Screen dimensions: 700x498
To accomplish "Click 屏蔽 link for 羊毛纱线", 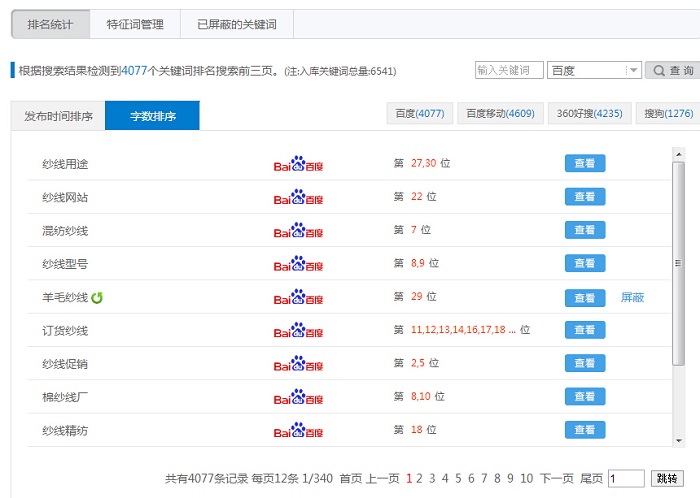I will [632, 297].
